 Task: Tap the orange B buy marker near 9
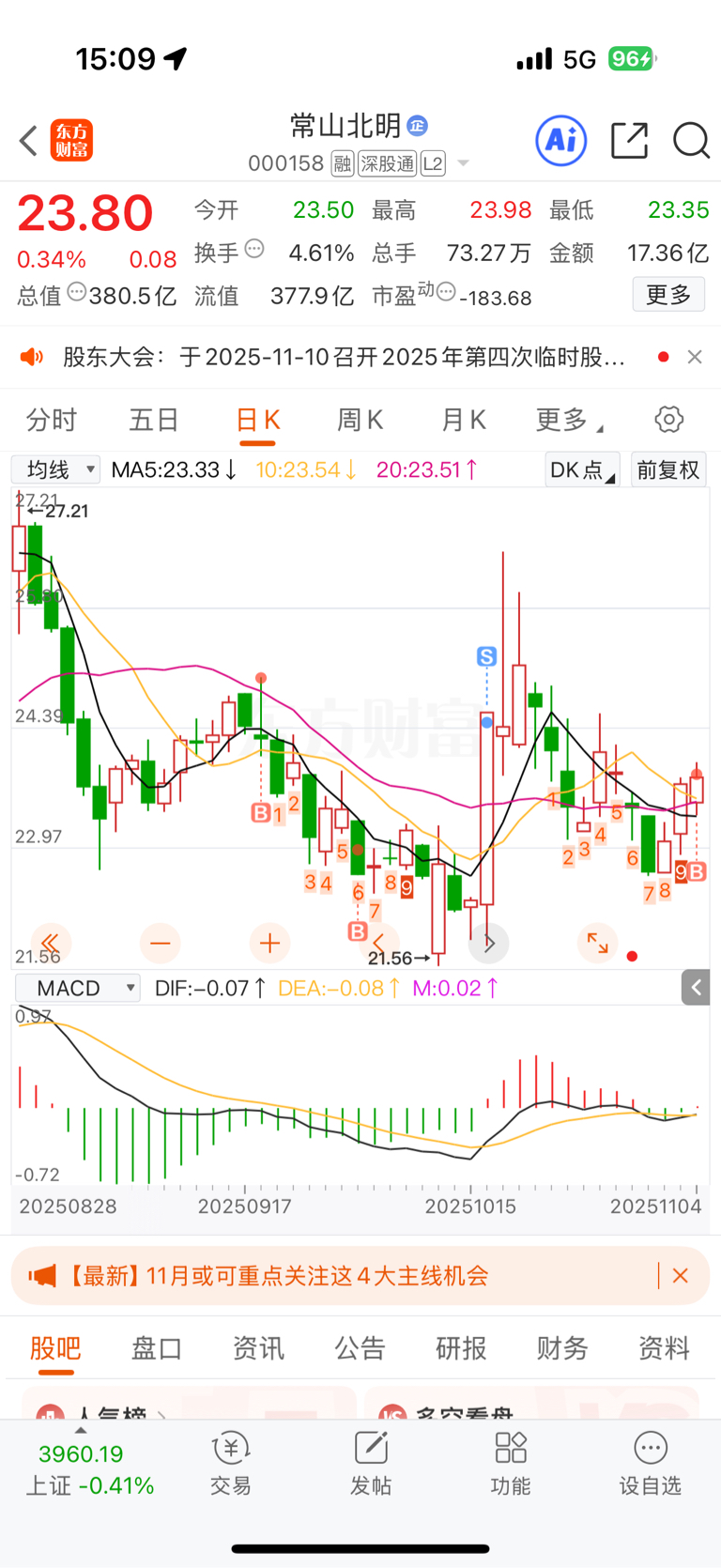click(696, 872)
